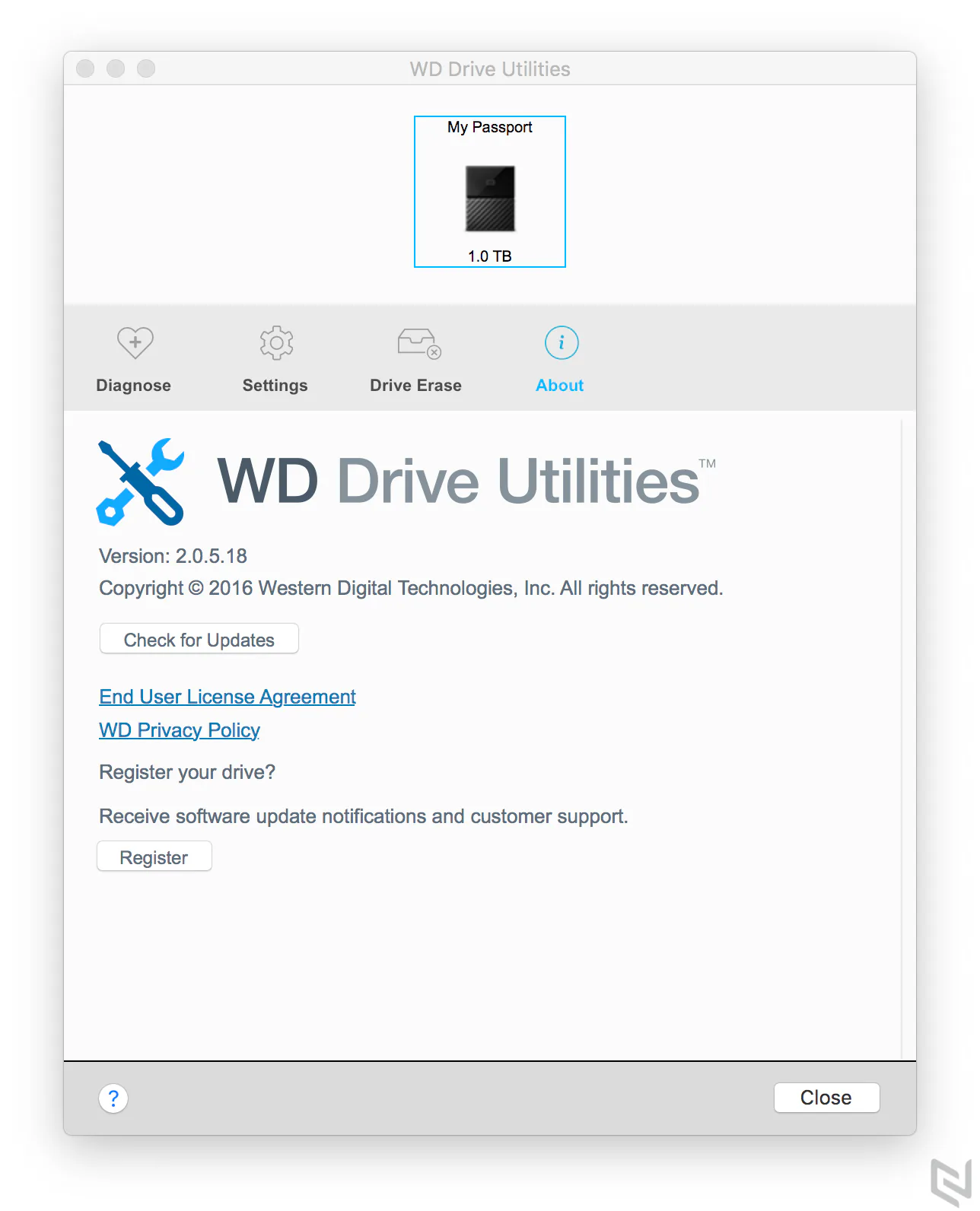Switch to the Drive Erase tab label
The width and height of the screenshot is (980, 1211).
point(416,386)
